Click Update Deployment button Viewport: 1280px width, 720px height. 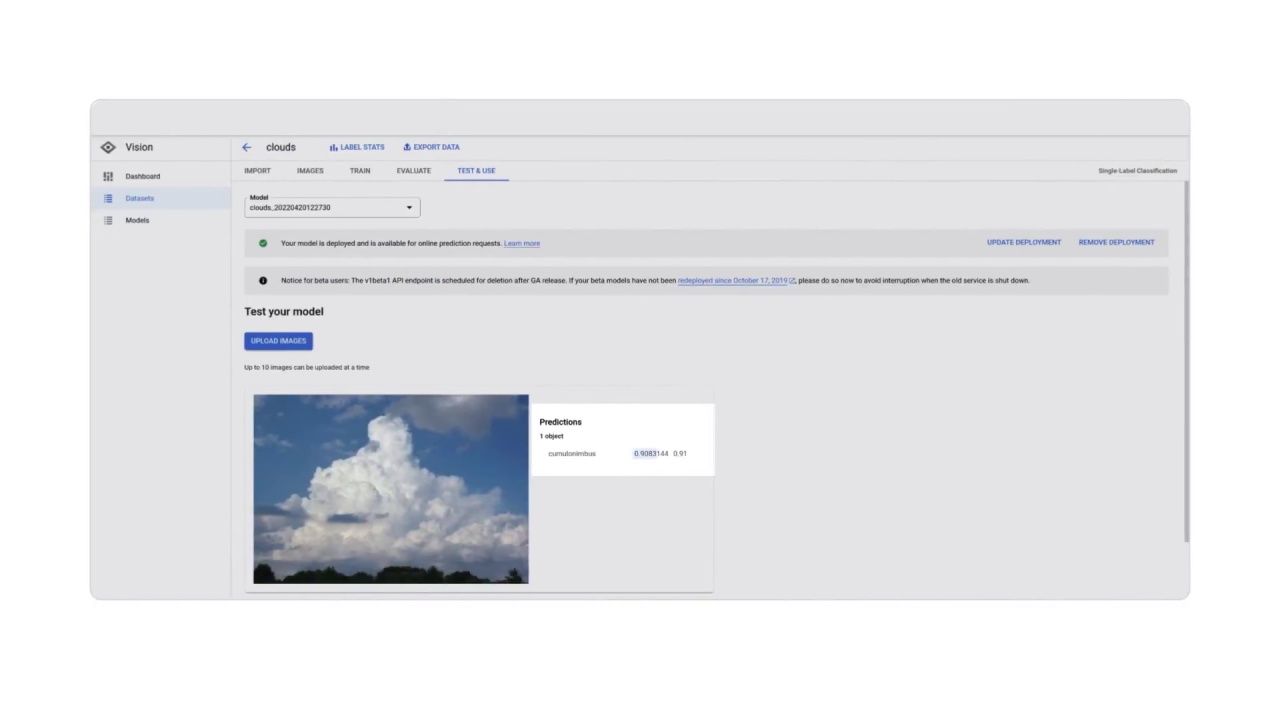[1023, 242]
